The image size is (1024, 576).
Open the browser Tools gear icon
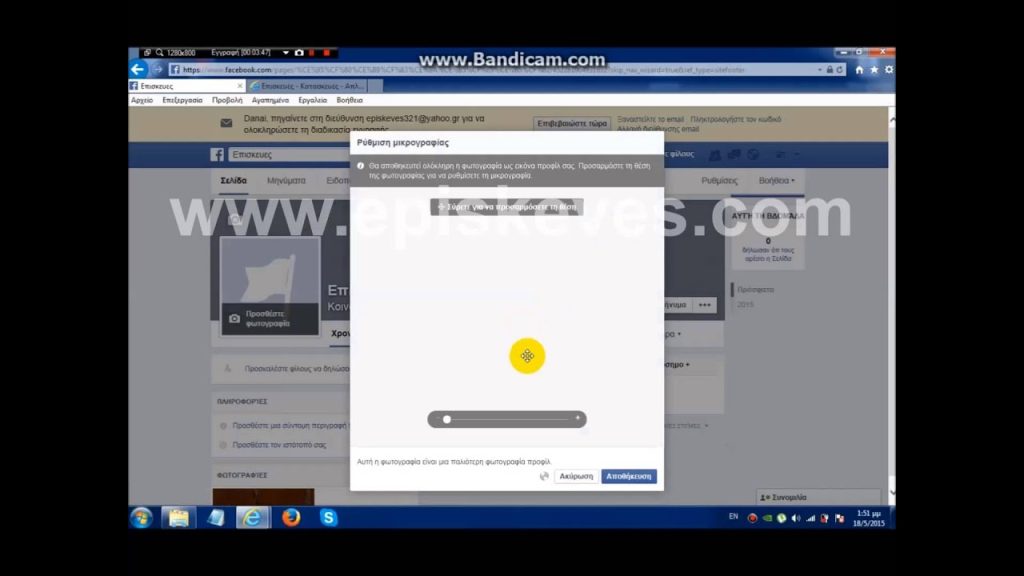889,70
